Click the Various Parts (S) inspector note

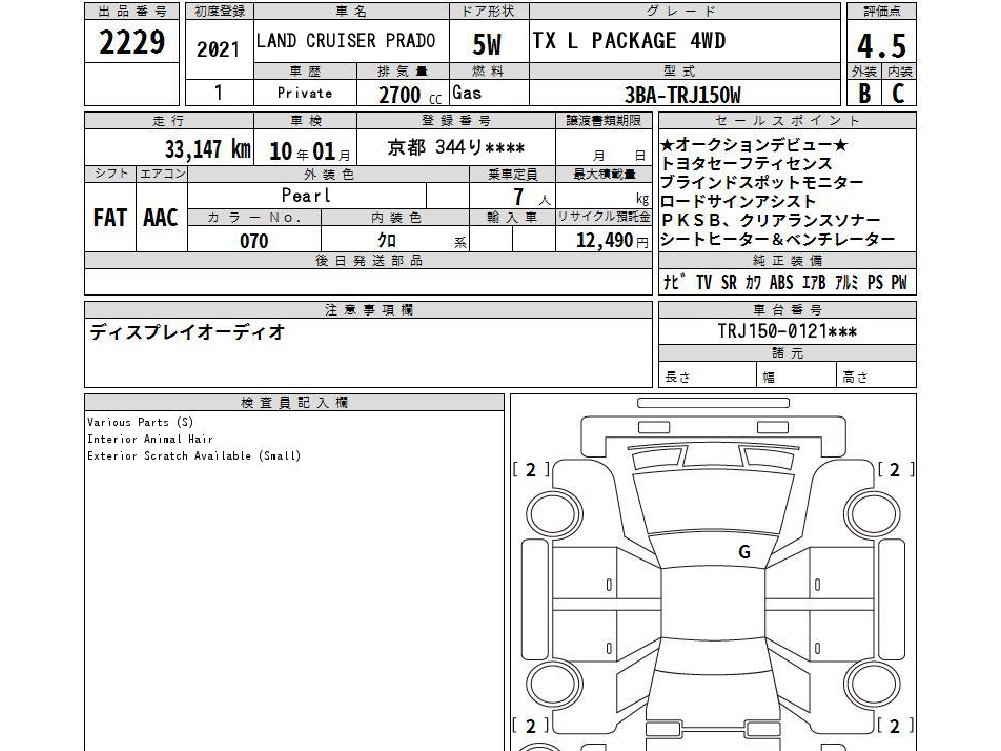[140, 422]
